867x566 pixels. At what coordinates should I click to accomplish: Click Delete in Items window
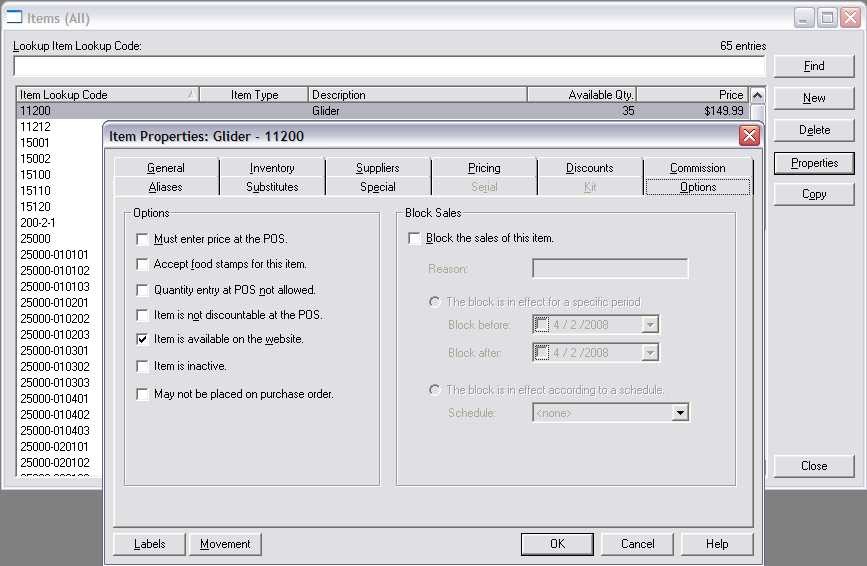point(814,130)
